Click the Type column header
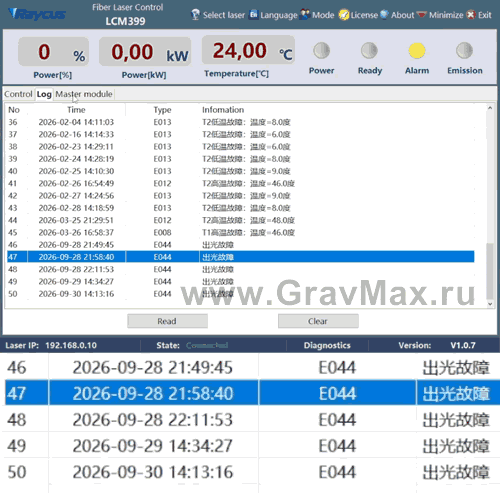 [x=162, y=110]
